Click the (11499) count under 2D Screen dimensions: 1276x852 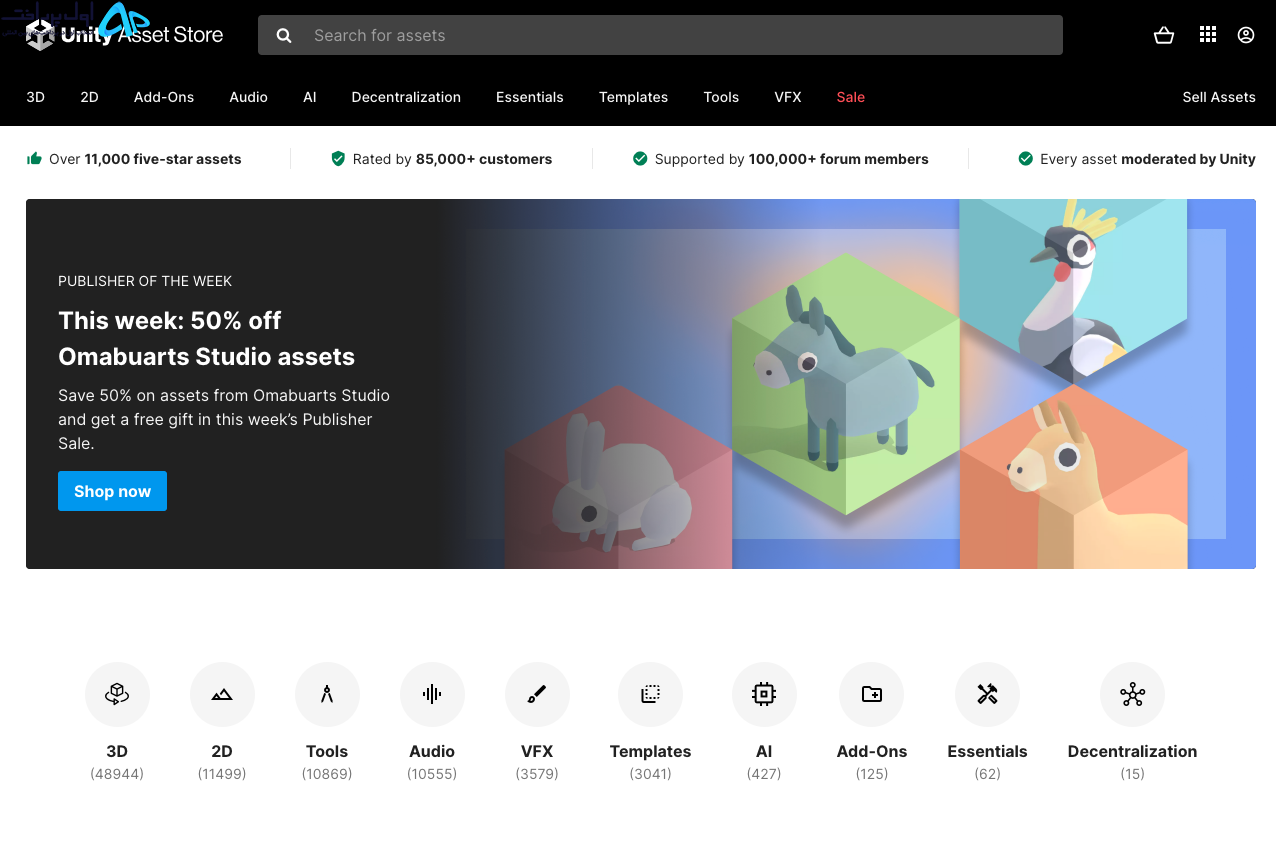222,774
